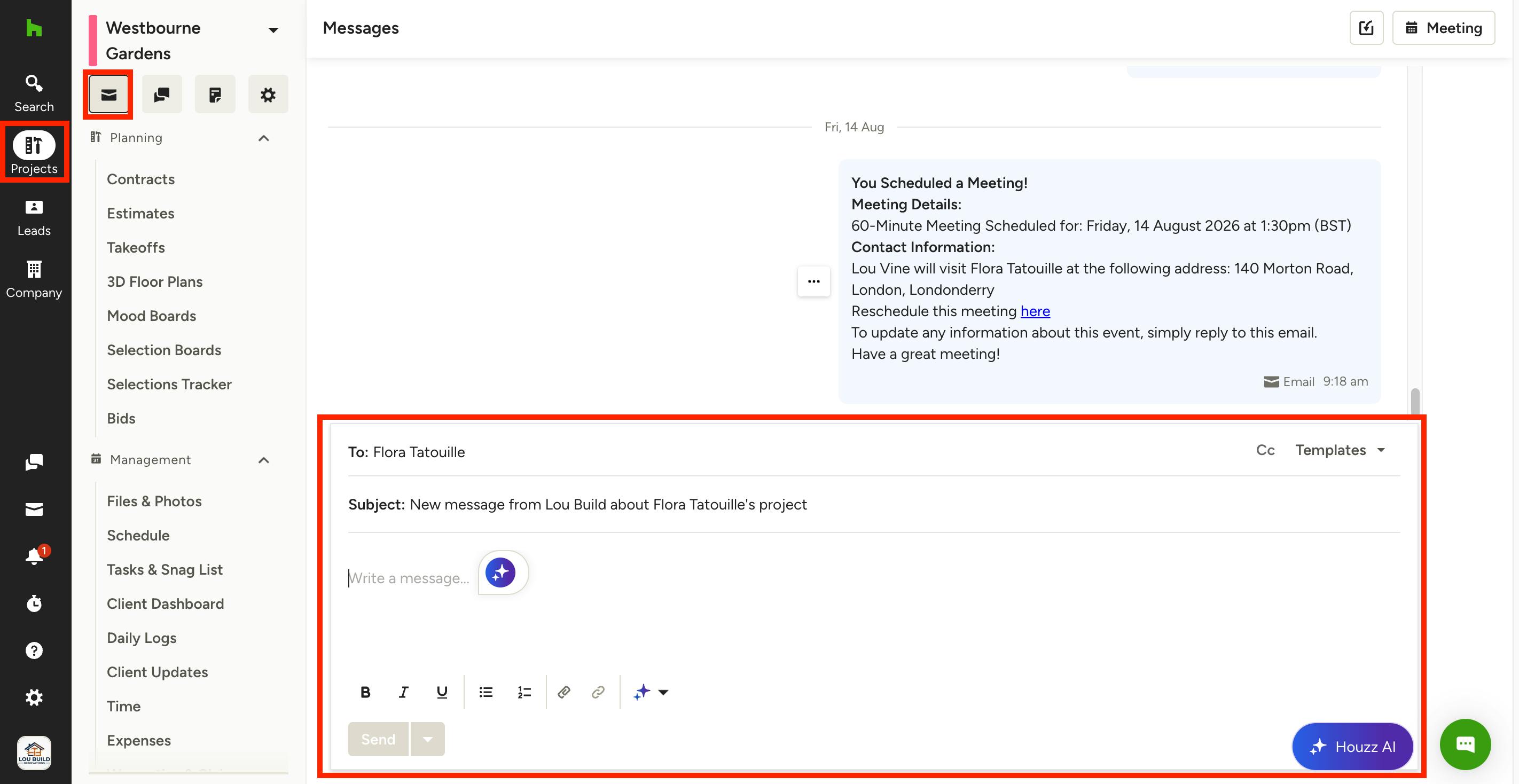
Task: Collapse the Planning section
Action: 264,138
